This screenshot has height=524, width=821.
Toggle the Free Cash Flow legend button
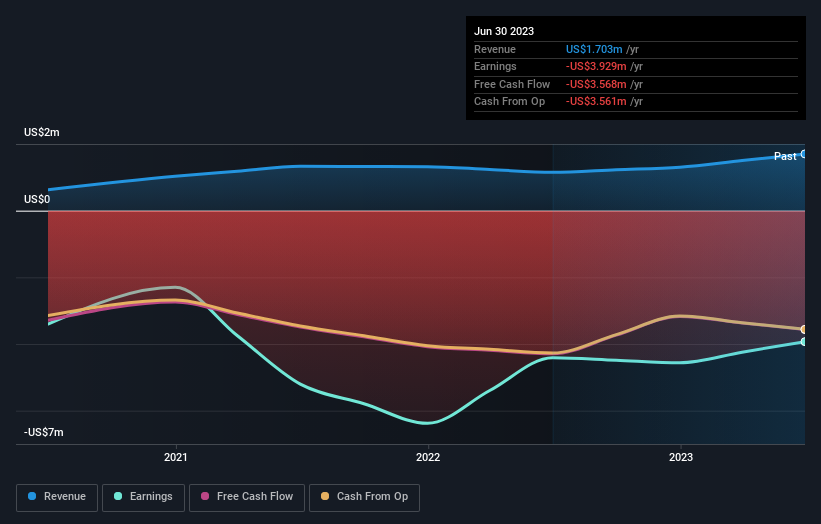(247, 497)
